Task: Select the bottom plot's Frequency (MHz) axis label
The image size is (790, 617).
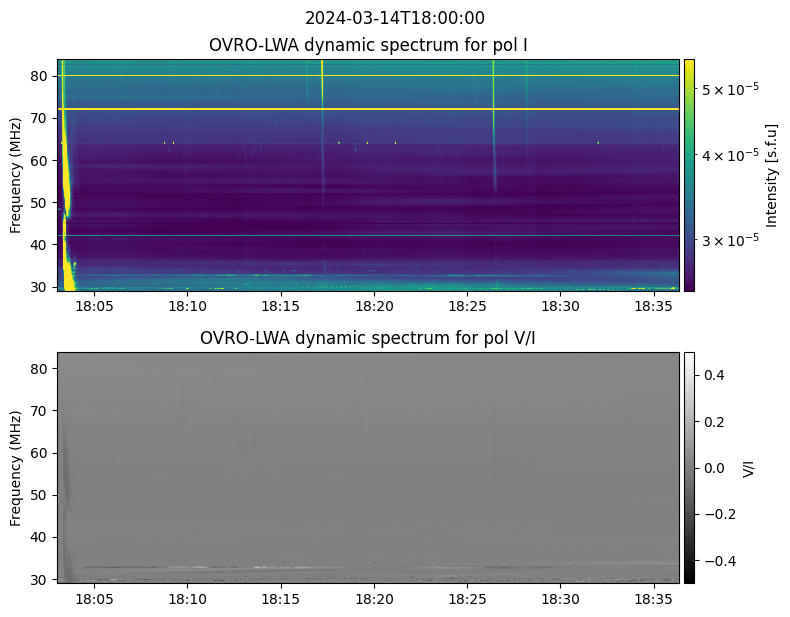Action: click(x=16, y=467)
